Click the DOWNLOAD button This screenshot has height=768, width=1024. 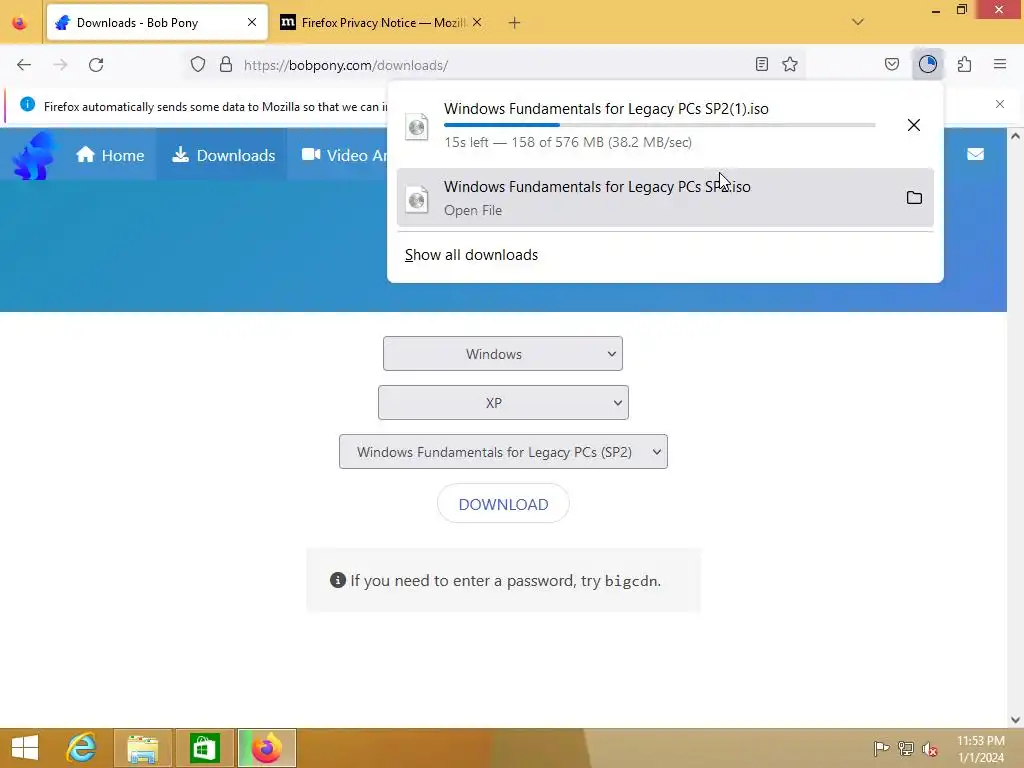503,504
